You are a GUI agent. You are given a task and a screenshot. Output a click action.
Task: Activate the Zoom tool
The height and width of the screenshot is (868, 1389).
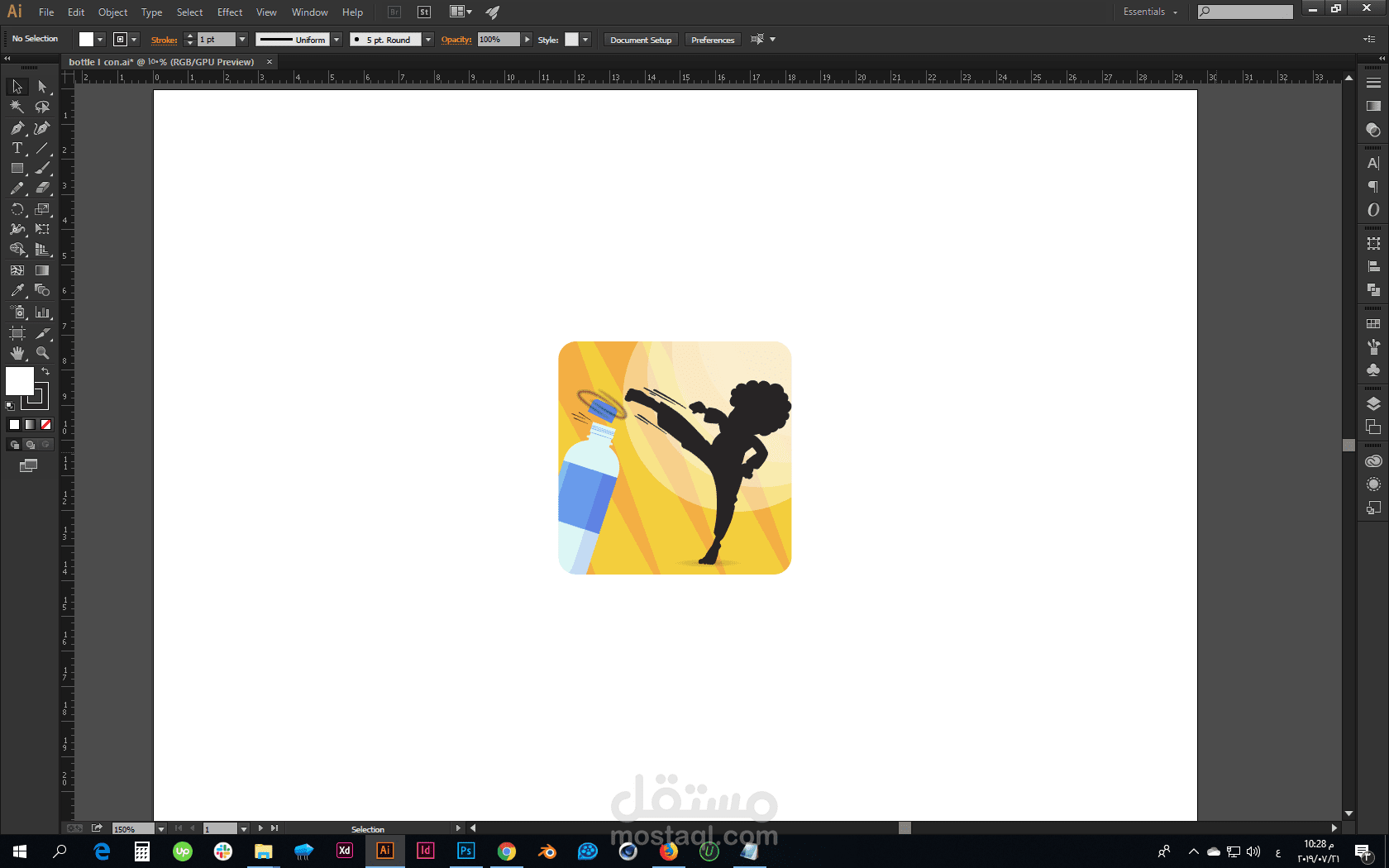(x=42, y=353)
